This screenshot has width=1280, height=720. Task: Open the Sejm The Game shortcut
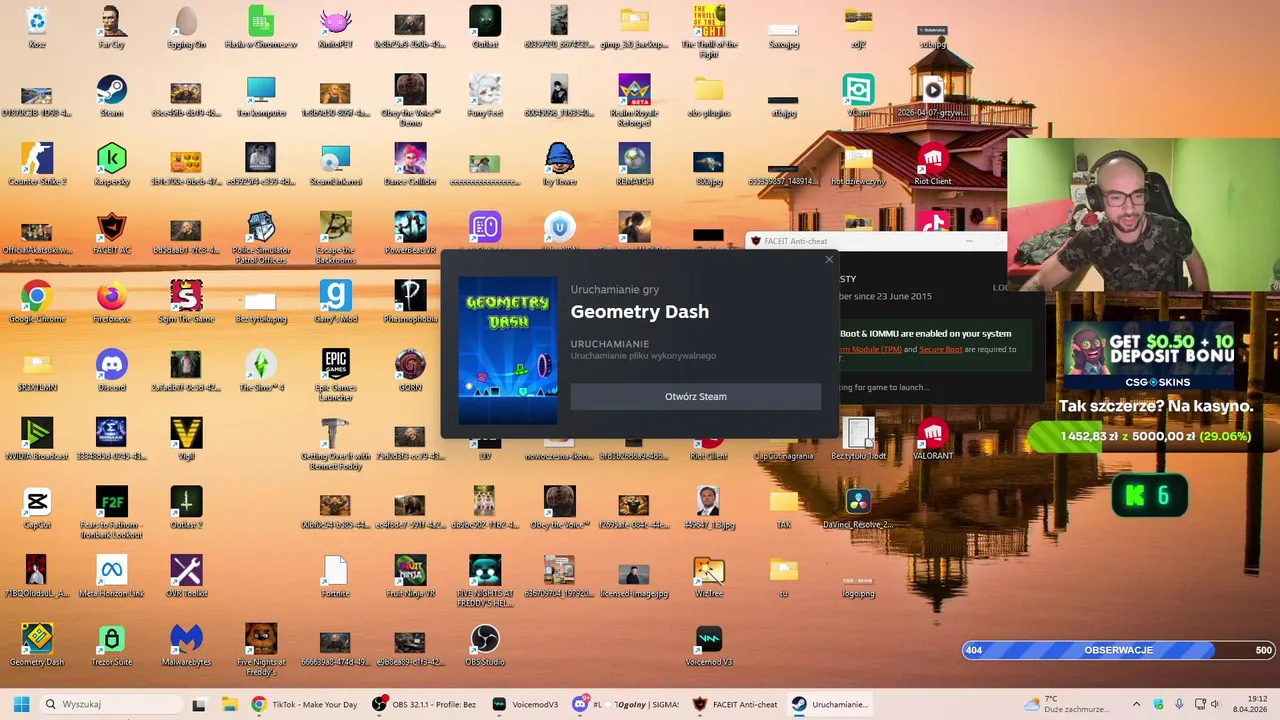click(186, 302)
